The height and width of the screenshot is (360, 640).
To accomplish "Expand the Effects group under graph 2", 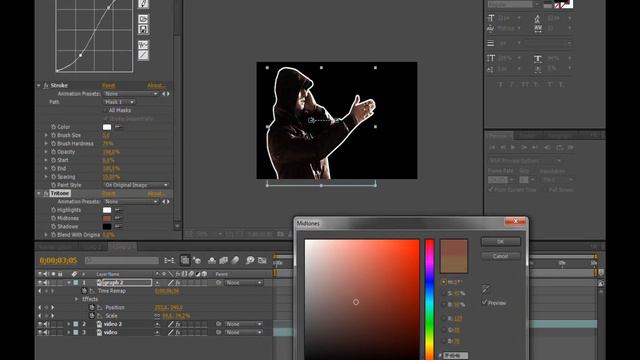I will [76, 299].
